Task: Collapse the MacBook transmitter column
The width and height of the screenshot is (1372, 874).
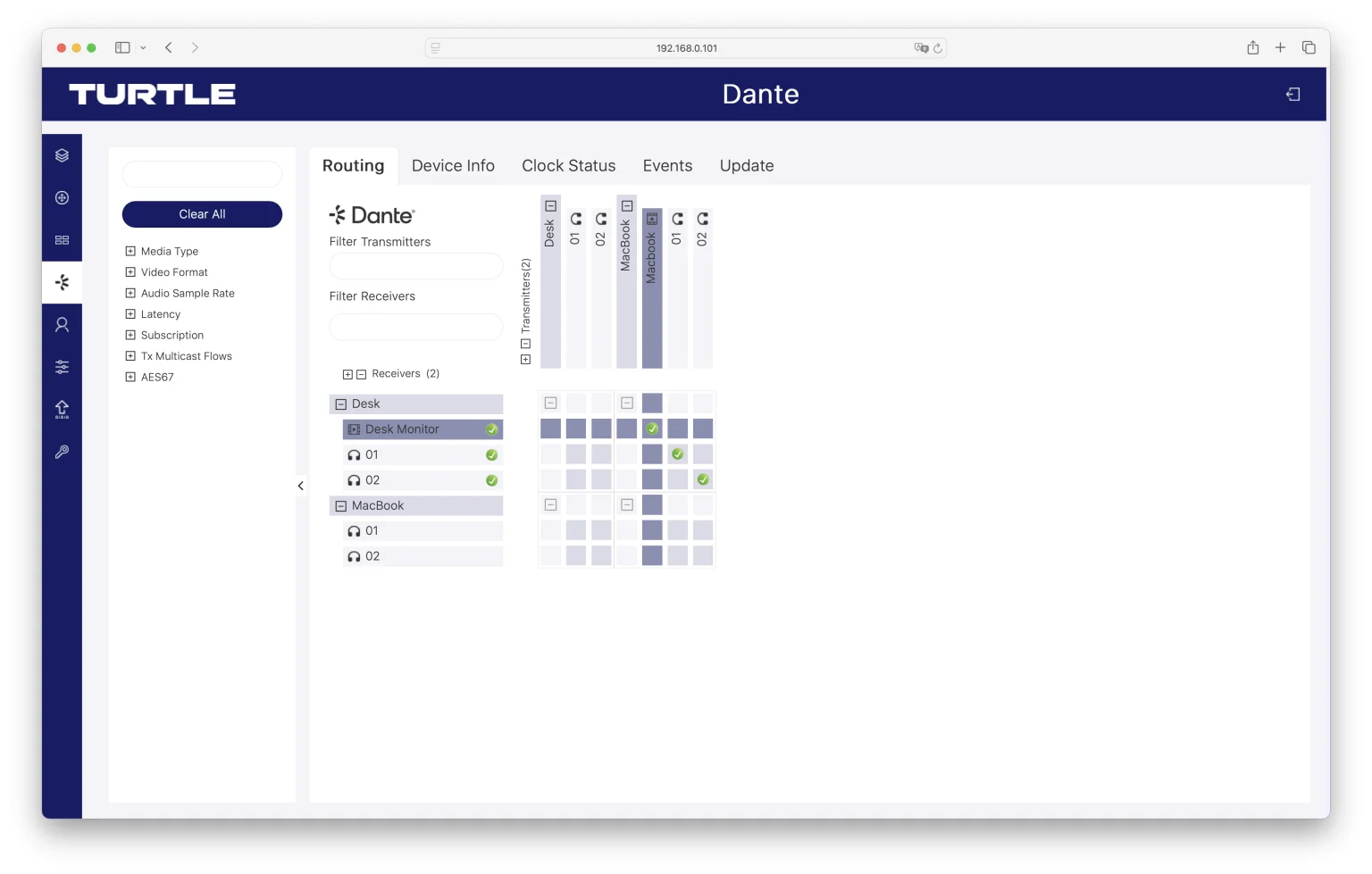Action: coord(627,206)
